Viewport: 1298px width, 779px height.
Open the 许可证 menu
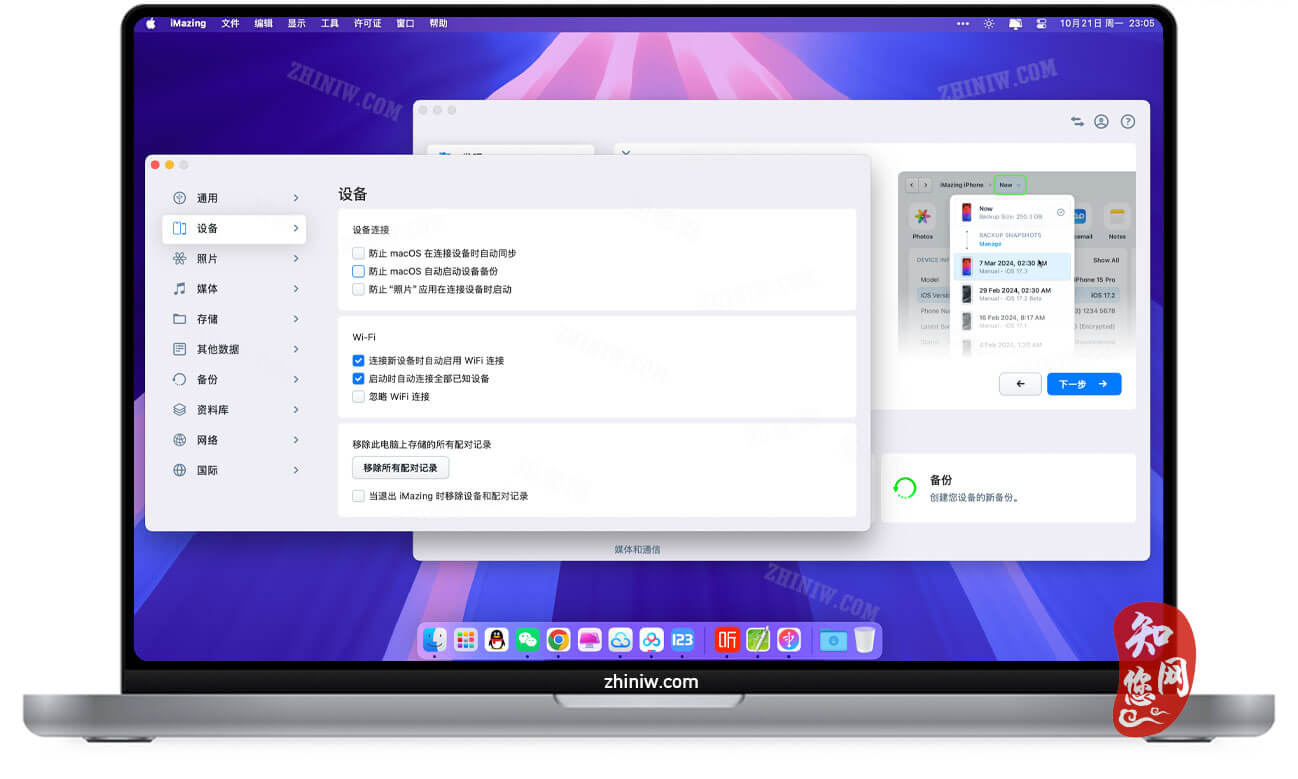point(367,23)
